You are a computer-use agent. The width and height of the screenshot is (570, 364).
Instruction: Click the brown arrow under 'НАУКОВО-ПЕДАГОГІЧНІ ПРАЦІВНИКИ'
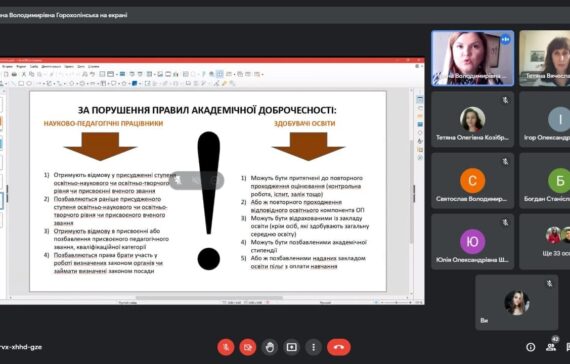tap(100, 146)
